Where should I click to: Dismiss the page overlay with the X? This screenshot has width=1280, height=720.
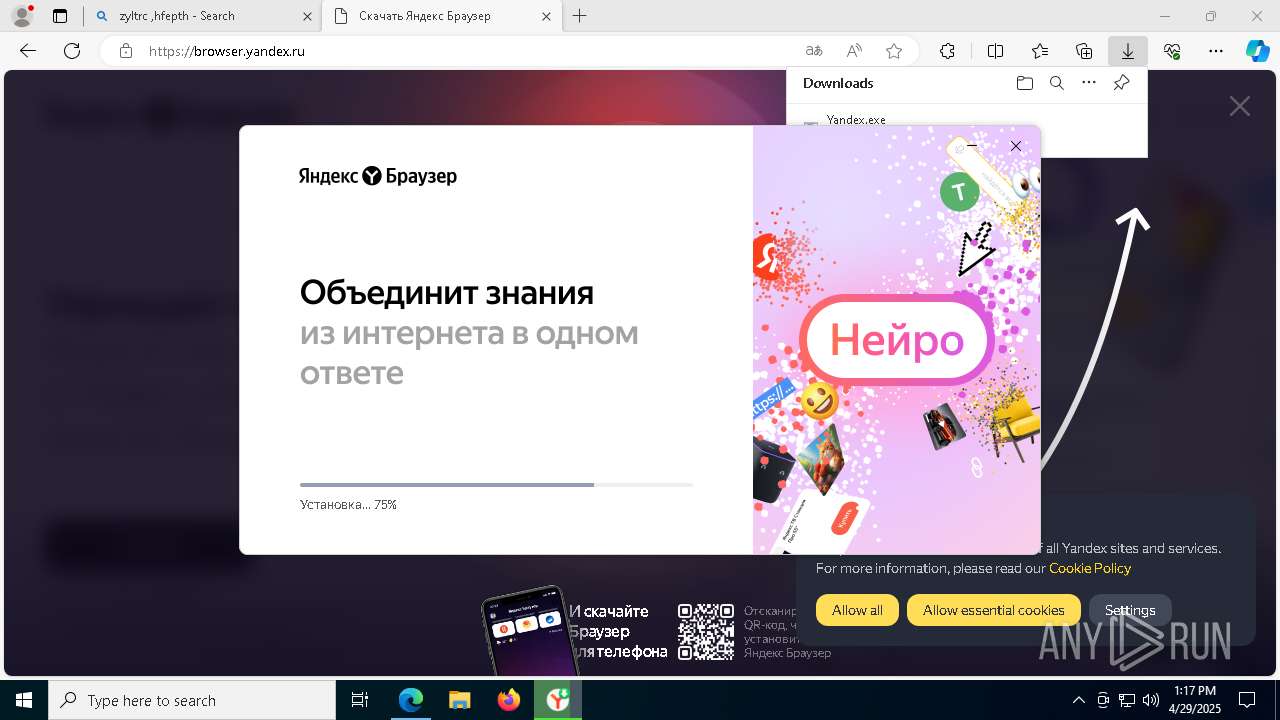coord(1240,106)
